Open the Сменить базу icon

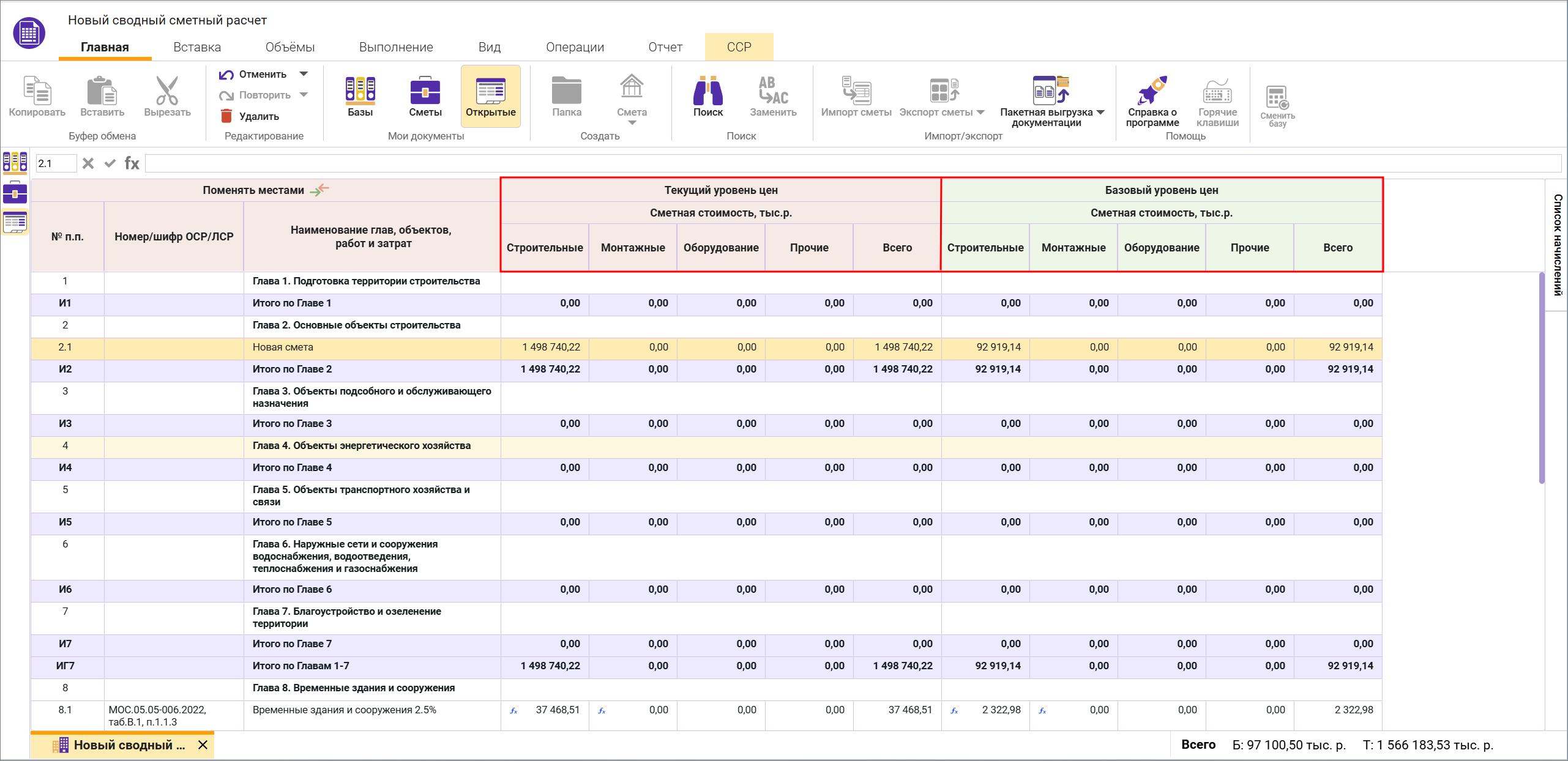point(1277,98)
